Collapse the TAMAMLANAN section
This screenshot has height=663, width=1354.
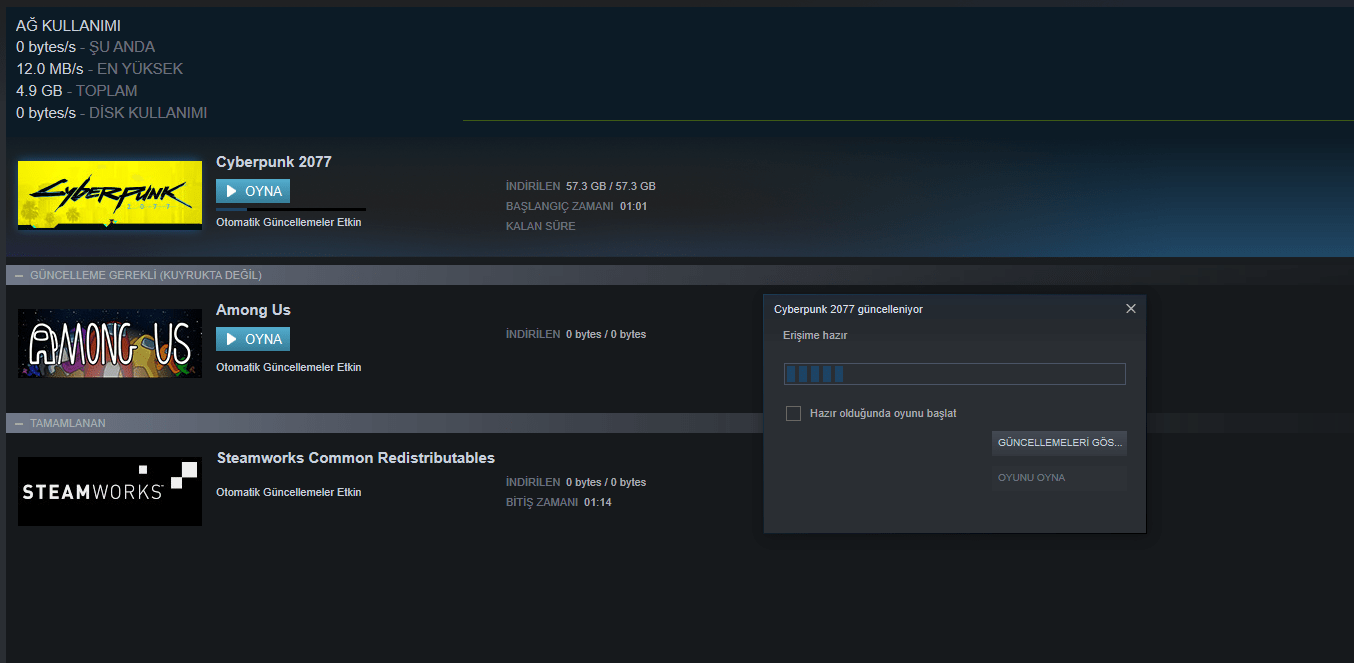click(x=19, y=423)
